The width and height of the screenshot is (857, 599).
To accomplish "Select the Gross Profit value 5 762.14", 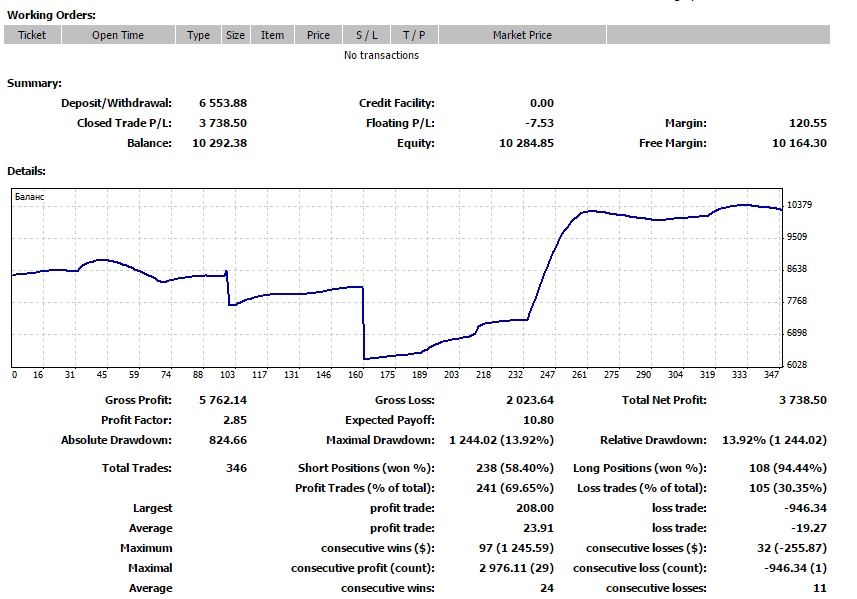I will tap(223, 400).
